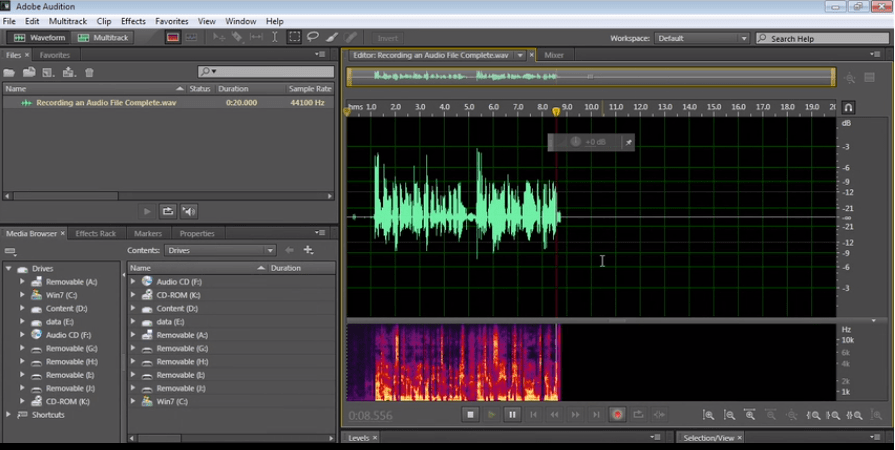Toggle auto-play speaker button in Files panel
Screen dimensions: 895x450
tap(189, 211)
